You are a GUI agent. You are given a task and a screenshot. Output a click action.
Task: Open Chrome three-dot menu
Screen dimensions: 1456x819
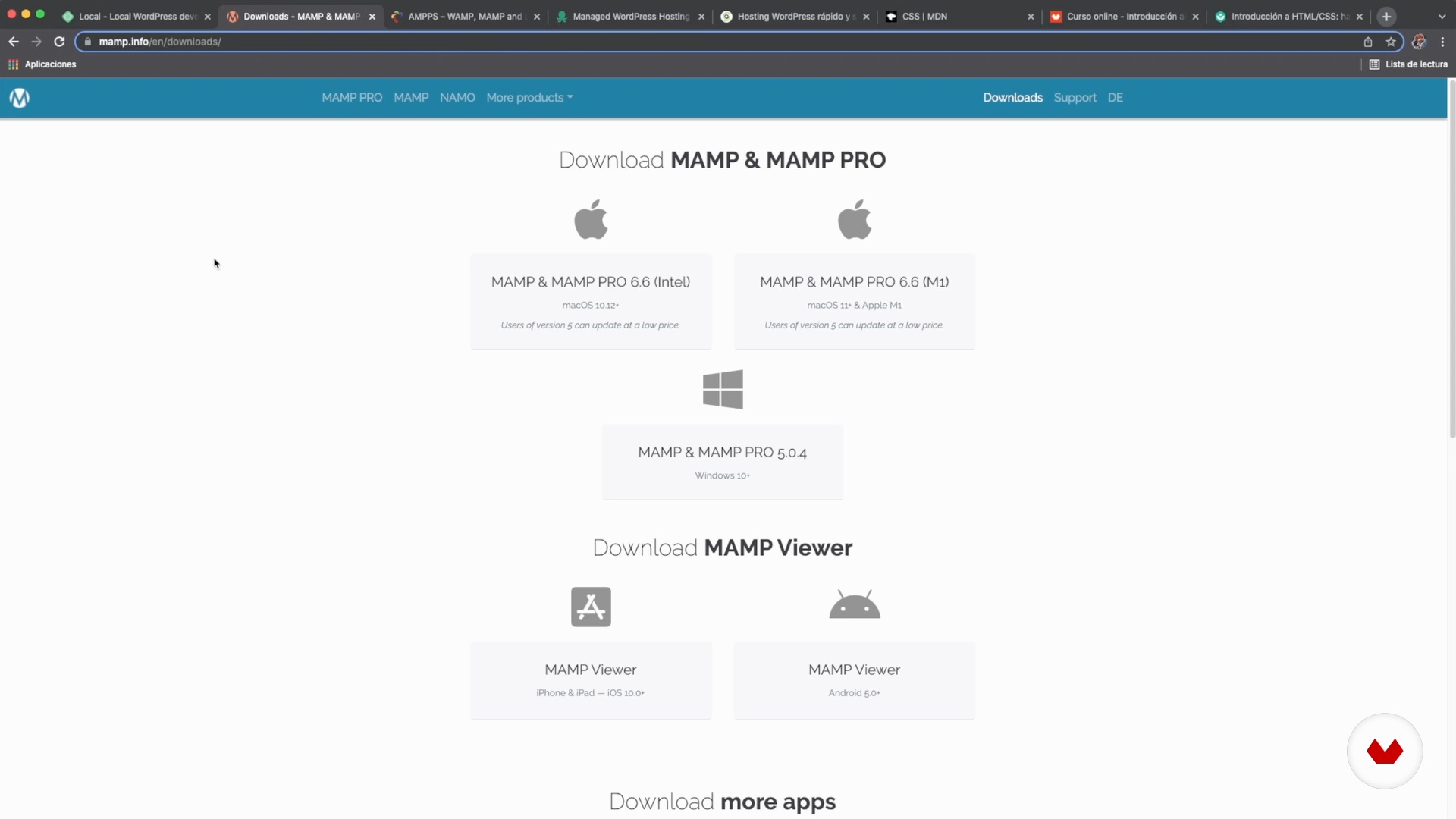[1442, 42]
